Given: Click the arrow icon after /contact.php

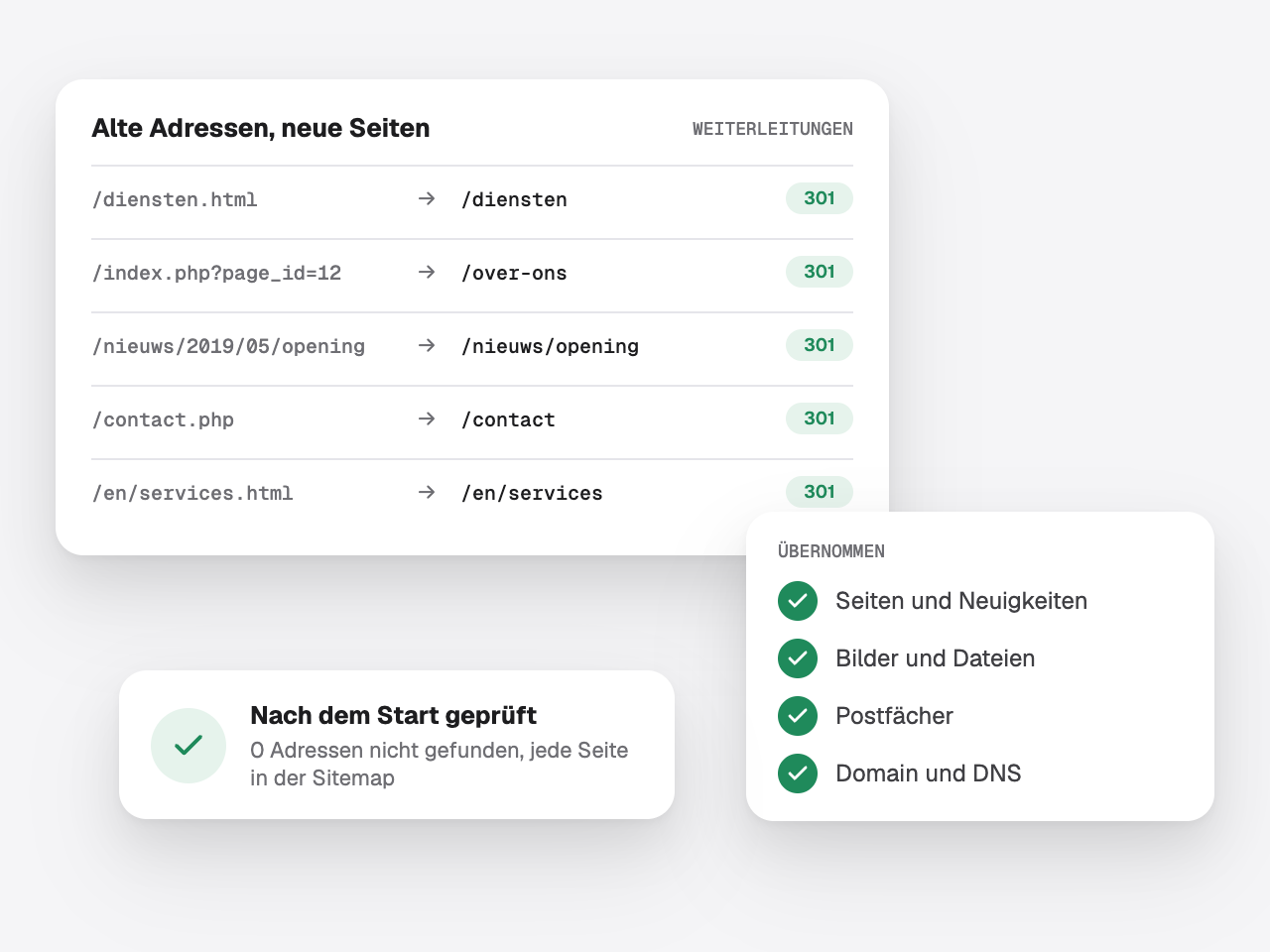Looking at the screenshot, I should point(427,419).
